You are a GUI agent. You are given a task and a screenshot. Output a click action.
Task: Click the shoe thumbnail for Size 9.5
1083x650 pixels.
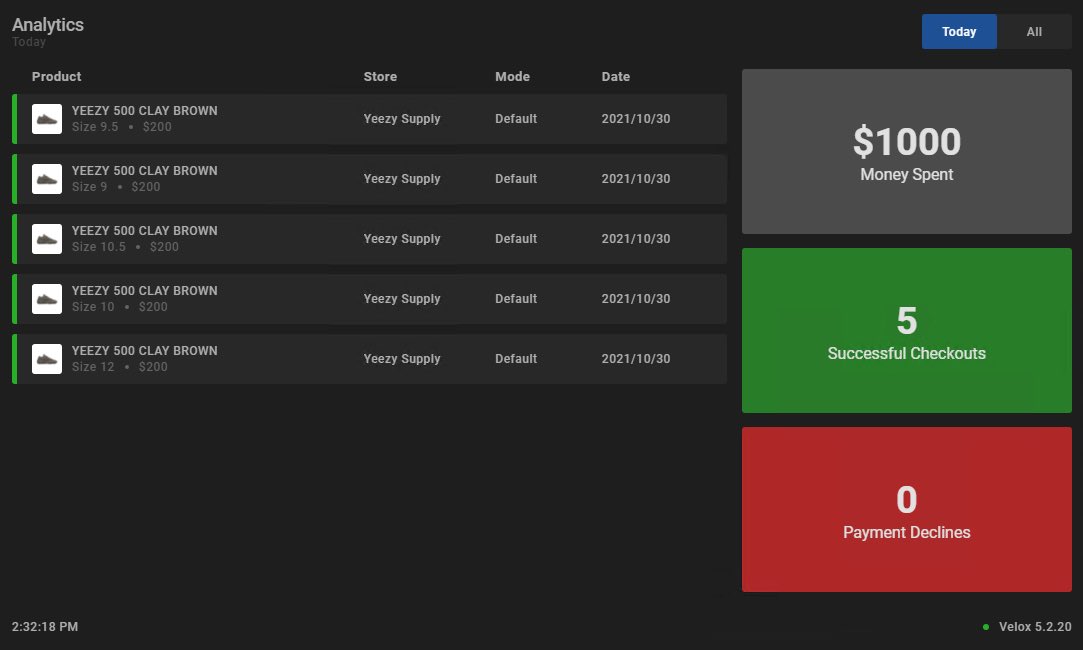47,119
